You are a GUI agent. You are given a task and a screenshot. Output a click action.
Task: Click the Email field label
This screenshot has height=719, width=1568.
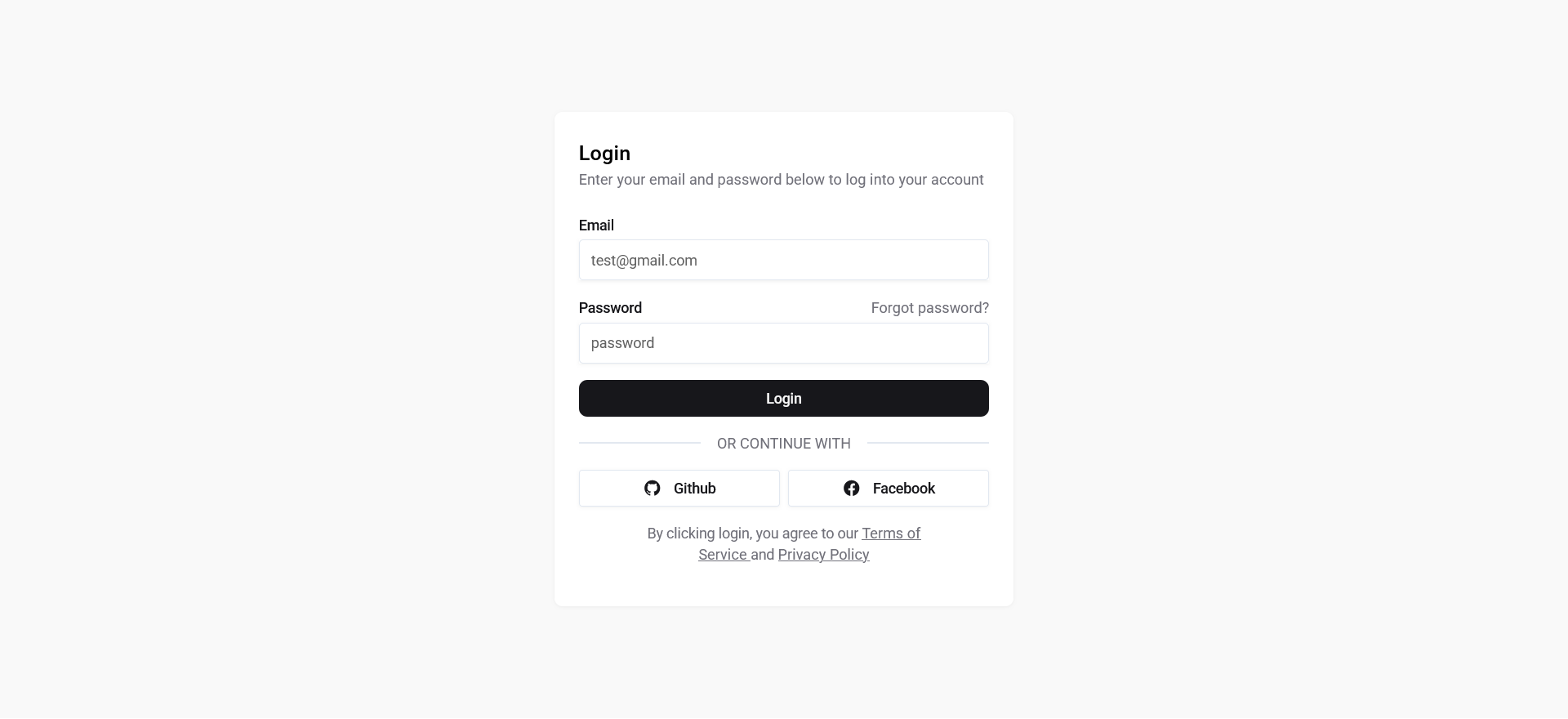coord(596,226)
